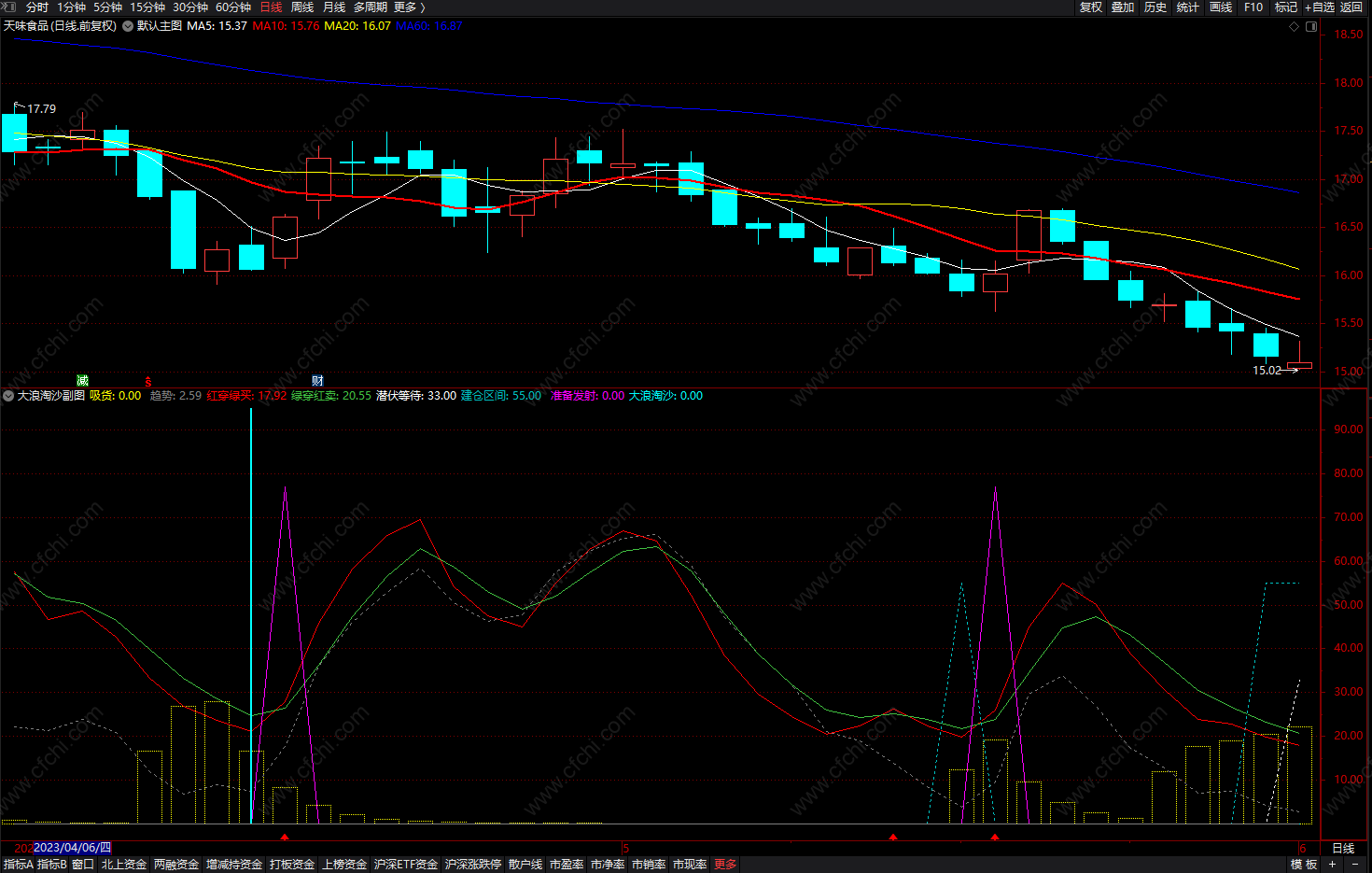1372x873 pixels.
Task: Click the 红穿绿买: 17.92 value
Action: pos(246,396)
